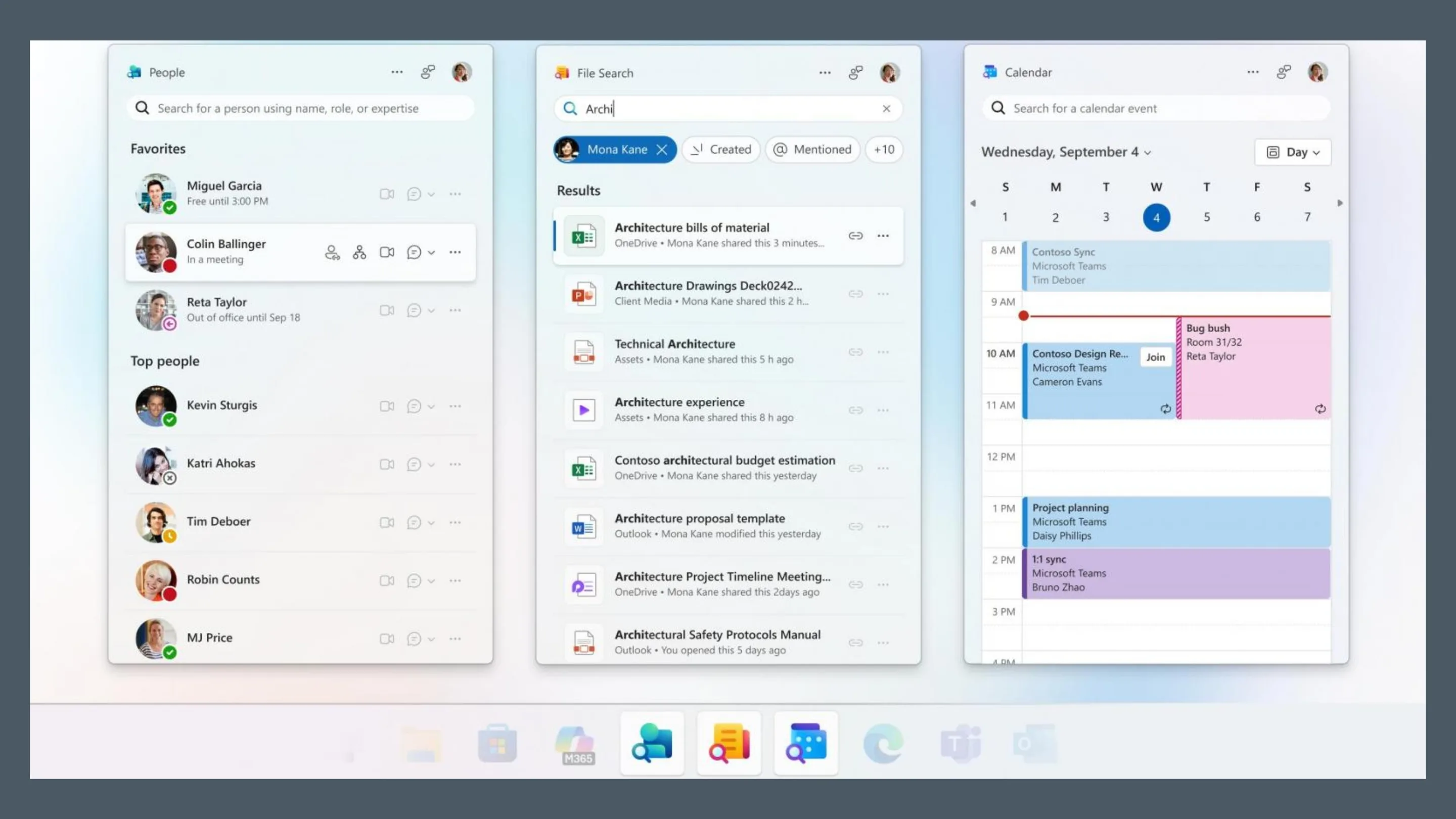Go to next week in calendar

(x=1340, y=203)
